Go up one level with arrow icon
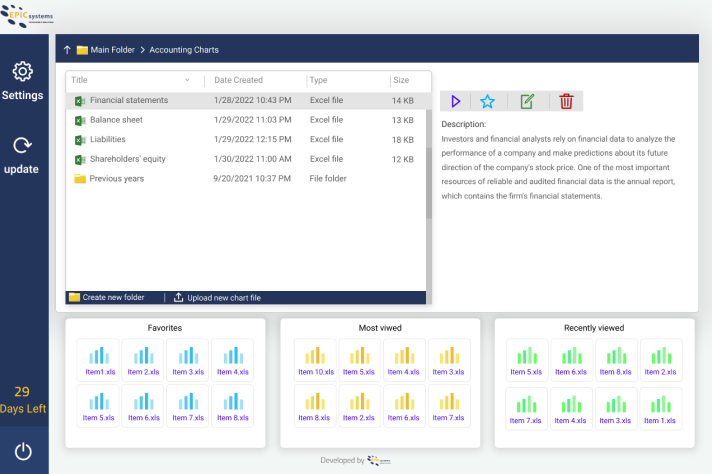Screen dimensions: 712x474 (x=67, y=50)
